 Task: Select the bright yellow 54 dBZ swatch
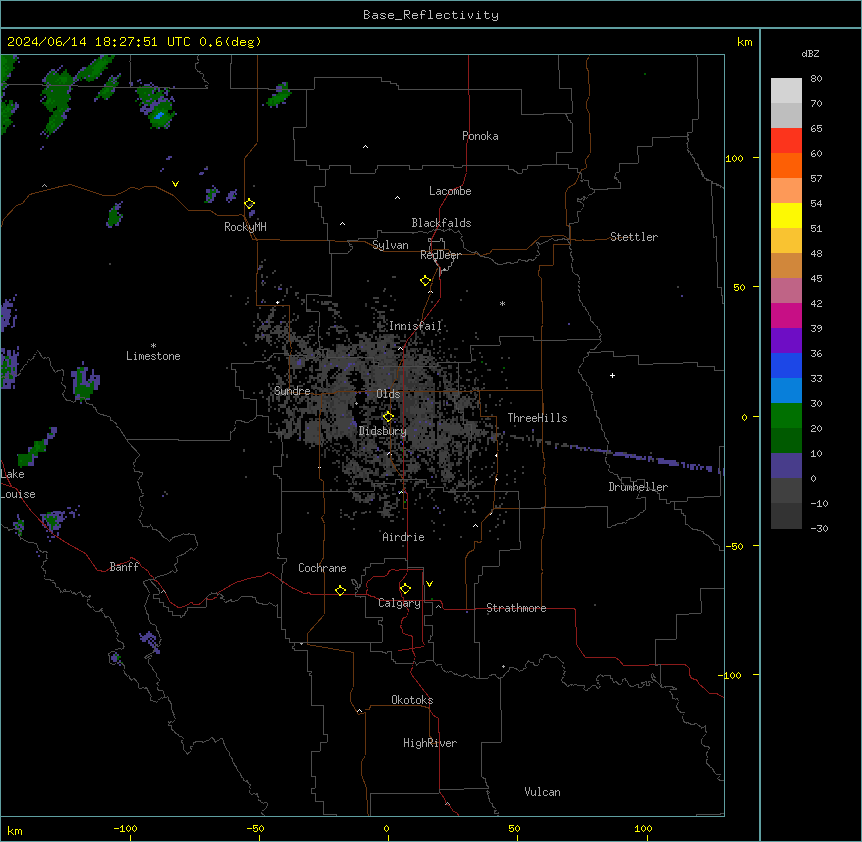tap(786, 215)
